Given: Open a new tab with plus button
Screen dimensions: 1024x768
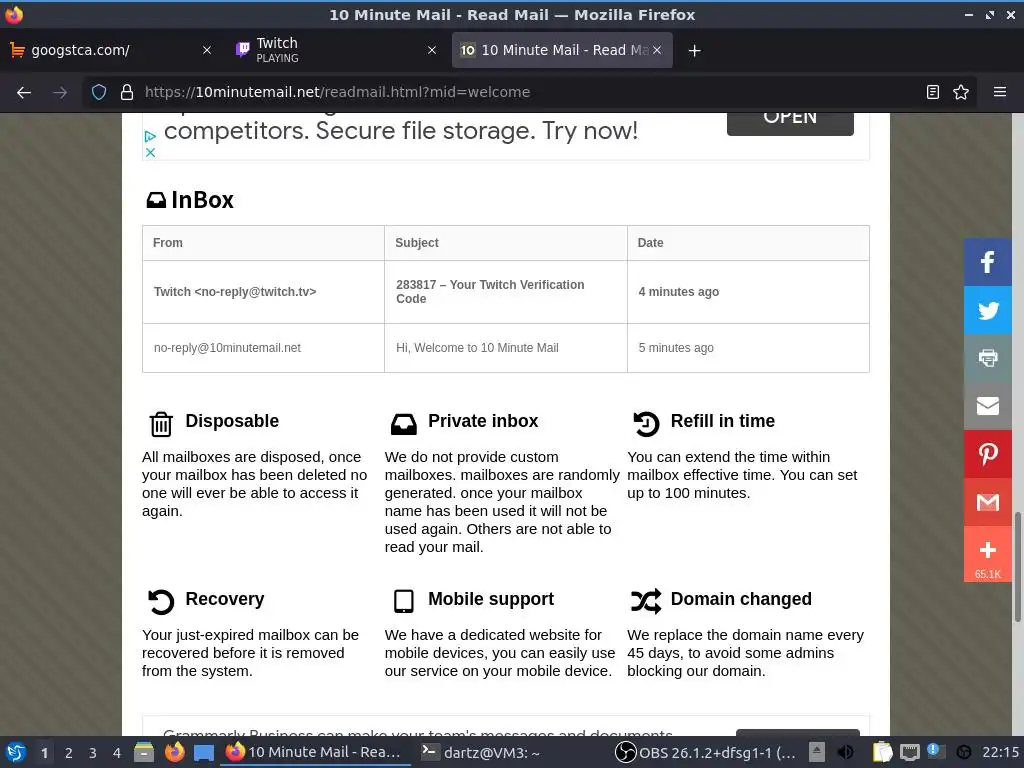Looking at the screenshot, I should coord(694,50).
